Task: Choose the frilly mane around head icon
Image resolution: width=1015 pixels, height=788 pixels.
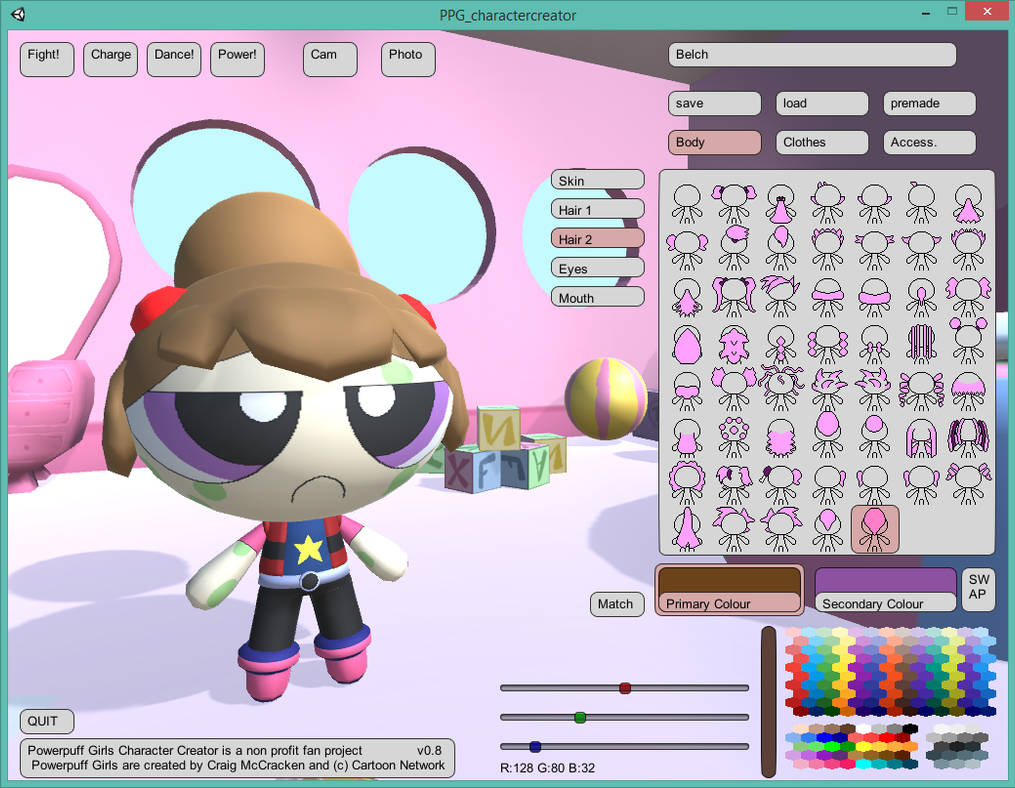Action: click(x=687, y=484)
